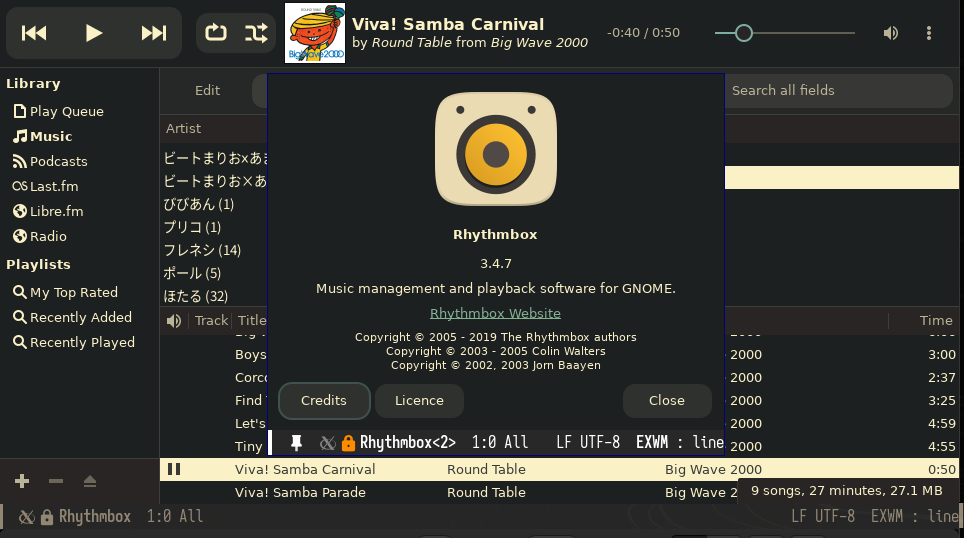The image size is (964, 538).
Task: Click the Big Wave 2000 album cover
Action: (315, 33)
